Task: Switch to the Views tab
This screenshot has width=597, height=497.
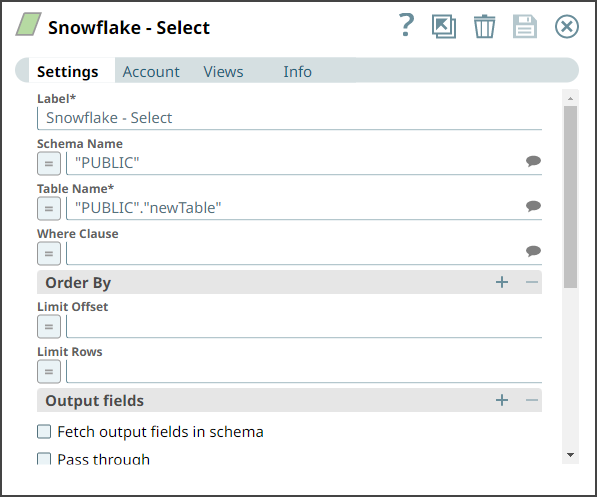Action: click(x=223, y=71)
